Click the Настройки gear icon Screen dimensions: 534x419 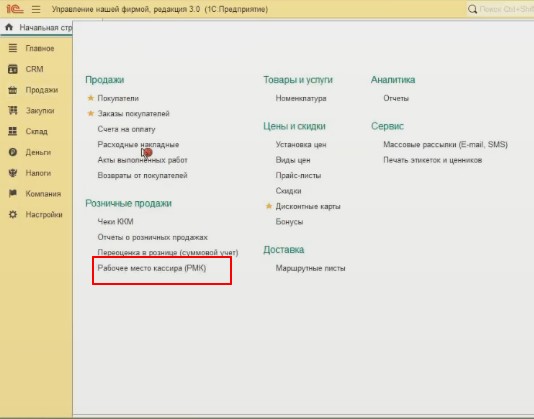[x=13, y=215]
